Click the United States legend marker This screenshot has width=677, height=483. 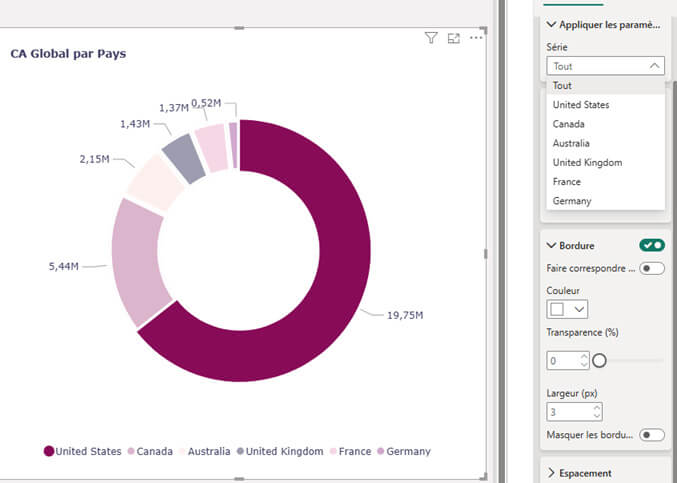click(49, 451)
